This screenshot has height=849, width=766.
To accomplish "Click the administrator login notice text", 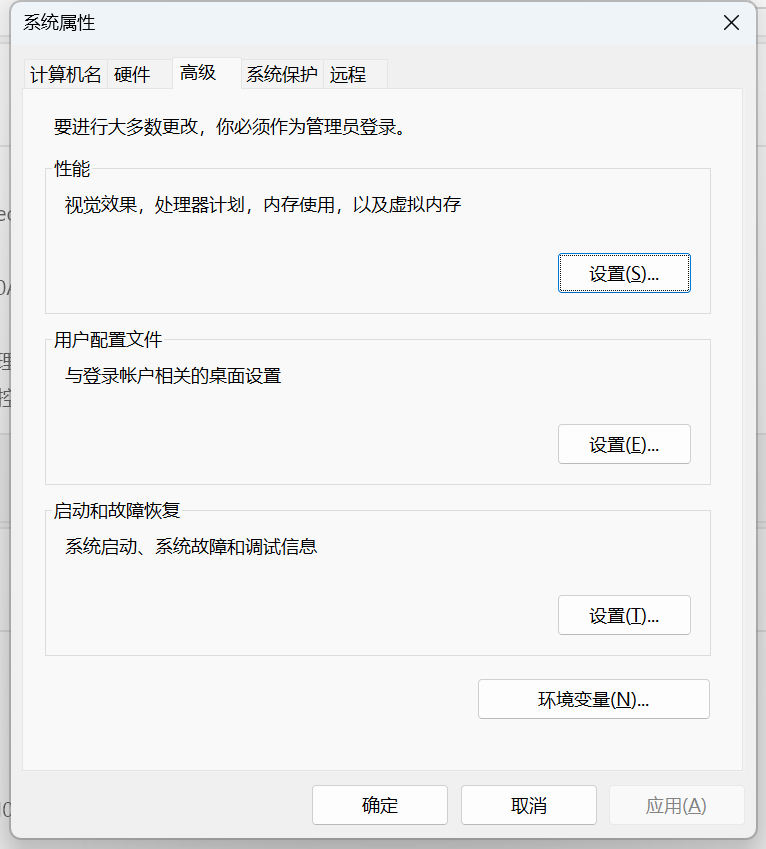I will pyautogui.click(x=230, y=127).
